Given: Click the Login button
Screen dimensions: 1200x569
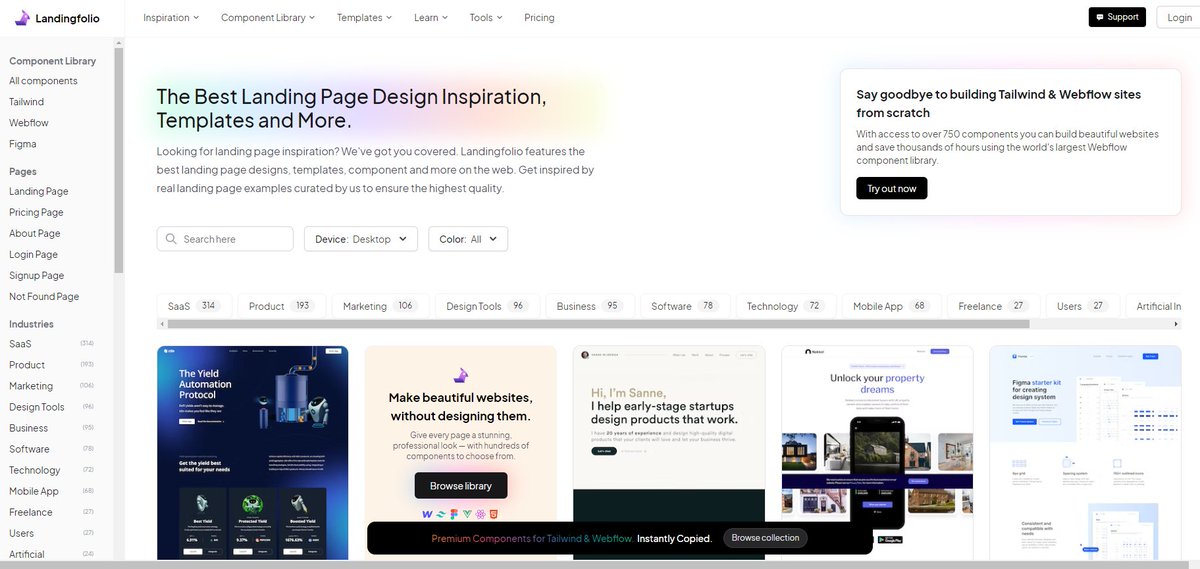Looking at the screenshot, I should tap(1178, 17).
